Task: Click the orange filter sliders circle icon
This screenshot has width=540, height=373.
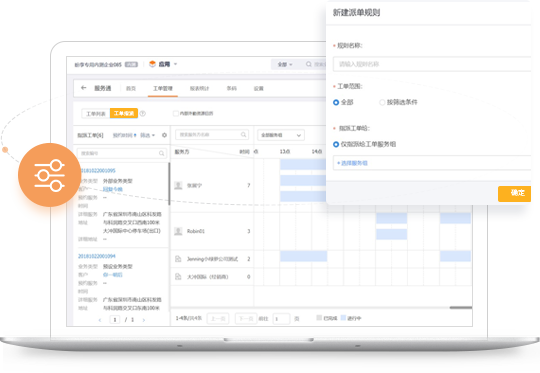Action: click(50, 175)
